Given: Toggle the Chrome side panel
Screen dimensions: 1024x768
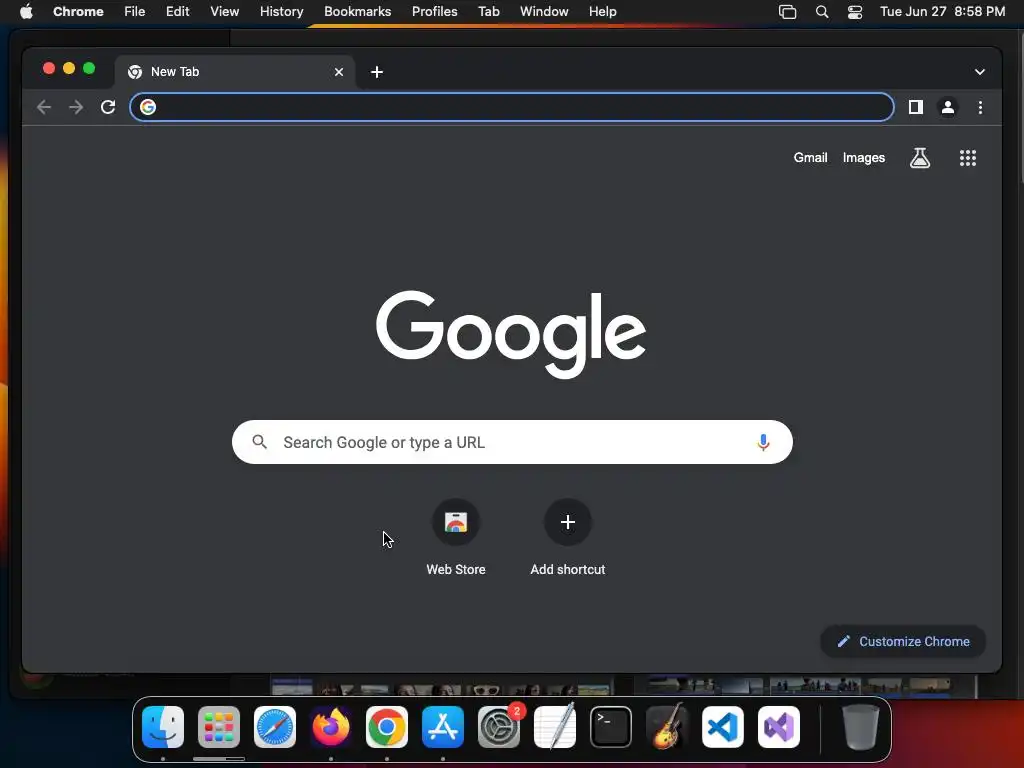Looking at the screenshot, I should pos(916,107).
